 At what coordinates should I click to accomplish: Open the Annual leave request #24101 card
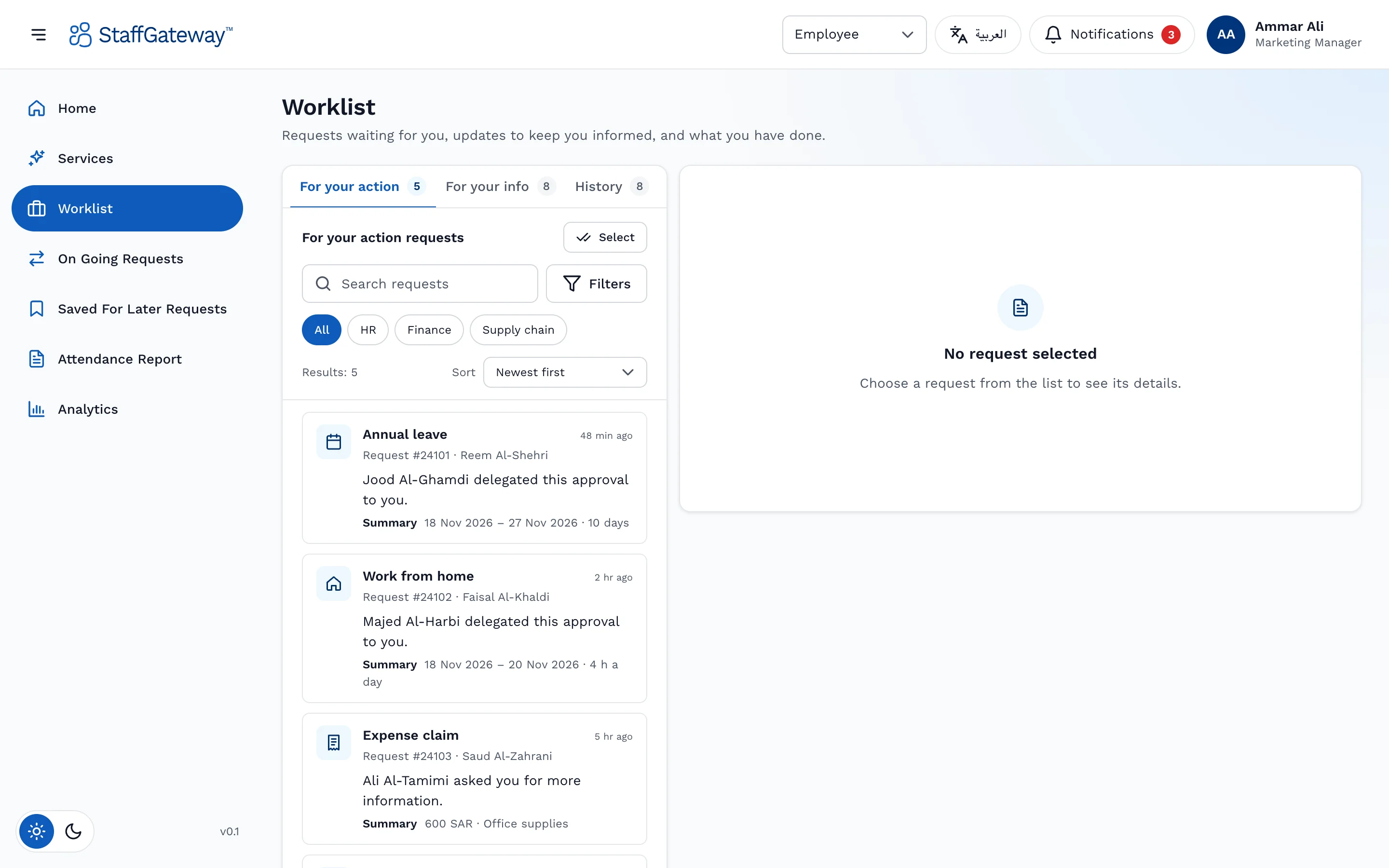pos(474,477)
